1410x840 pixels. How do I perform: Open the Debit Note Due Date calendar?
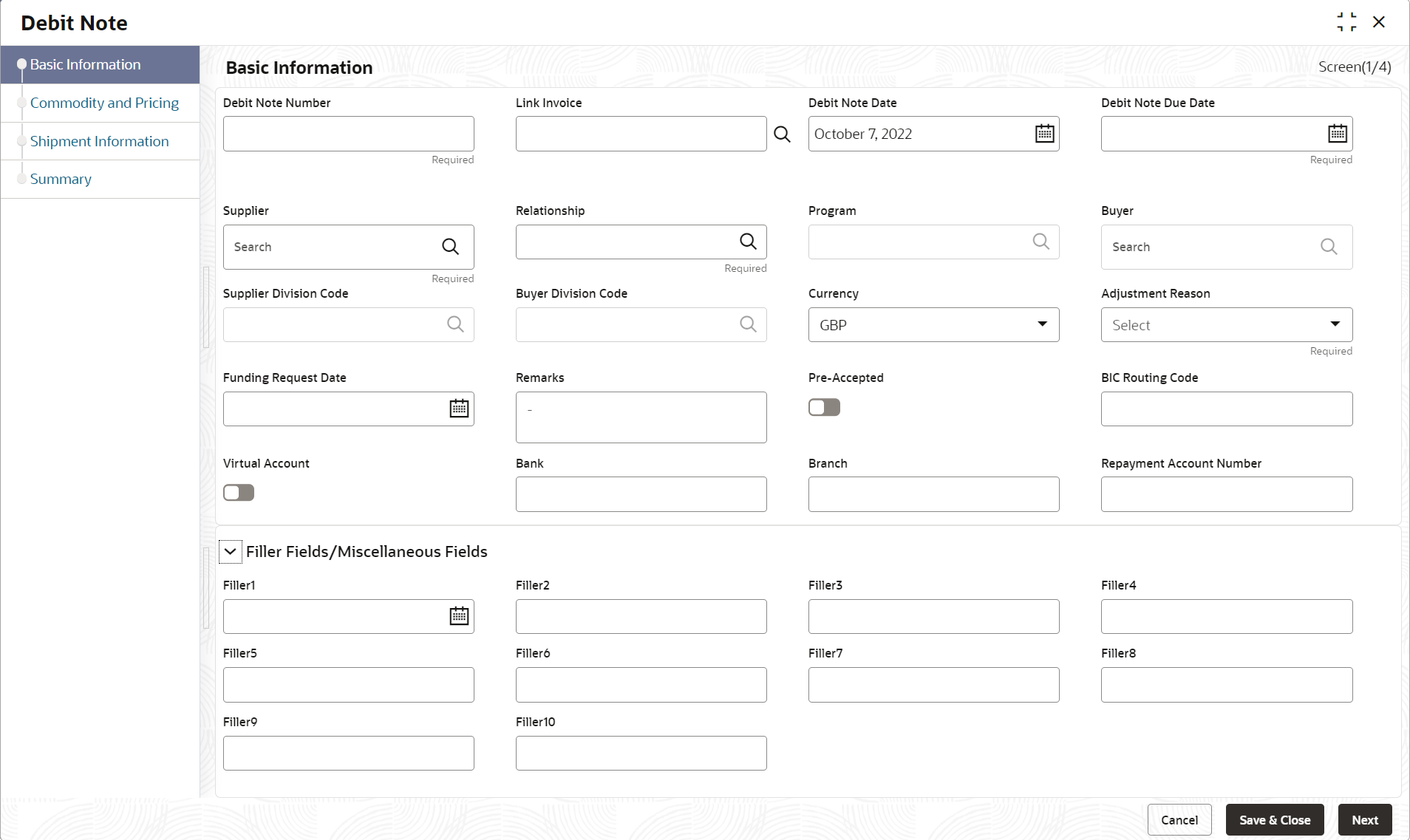pyautogui.click(x=1337, y=134)
